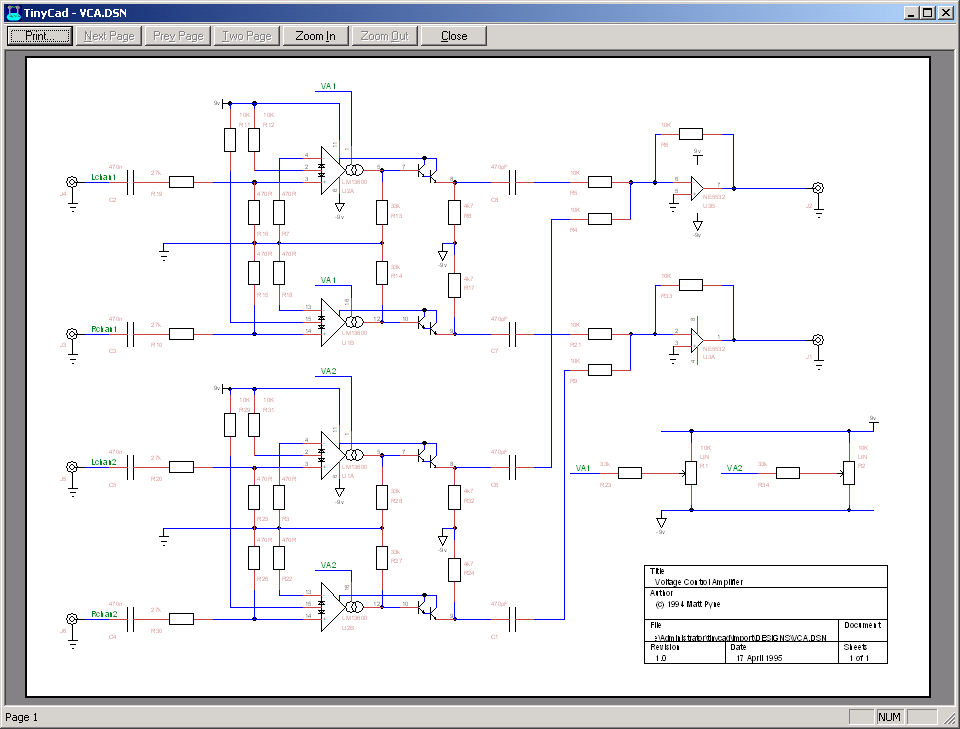Click the Revision 1.0 value
This screenshot has width=960, height=729.
(661, 658)
